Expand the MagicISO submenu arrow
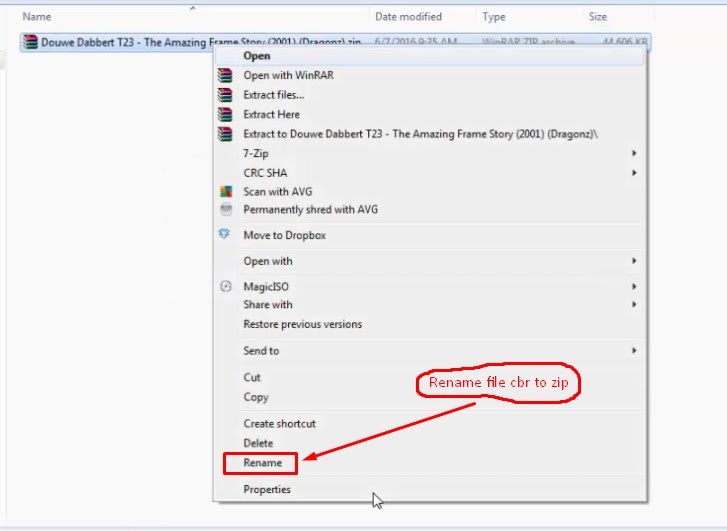 (x=634, y=287)
